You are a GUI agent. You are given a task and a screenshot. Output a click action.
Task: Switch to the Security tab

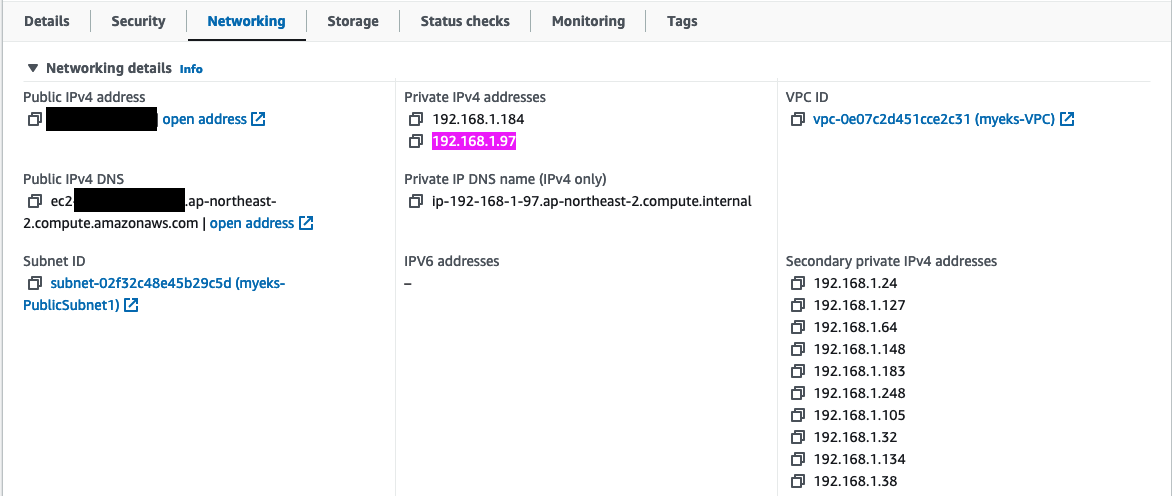tap(138, 21)
